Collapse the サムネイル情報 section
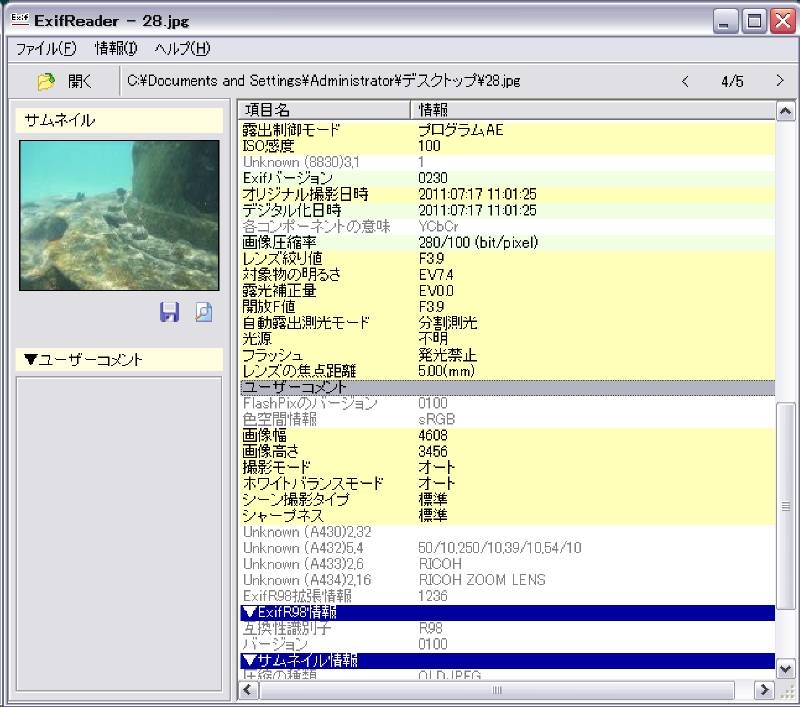Viewport: 800px width, 707px height. (250, 660)
